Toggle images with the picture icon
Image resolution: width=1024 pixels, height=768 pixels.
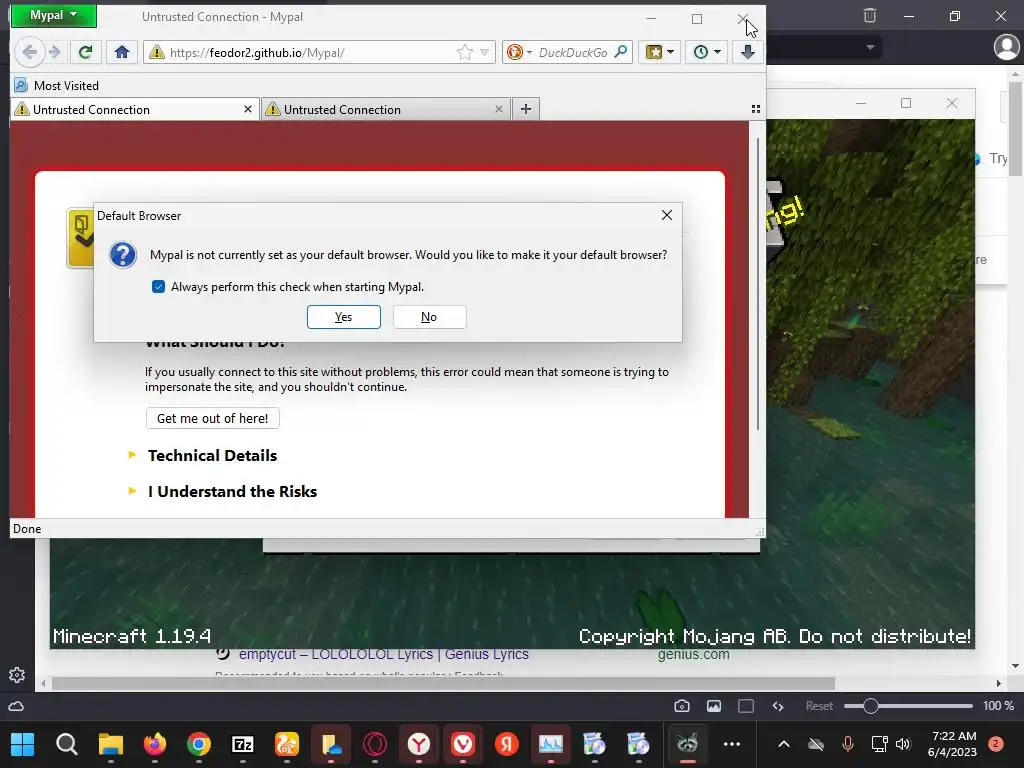click(714, 706)
